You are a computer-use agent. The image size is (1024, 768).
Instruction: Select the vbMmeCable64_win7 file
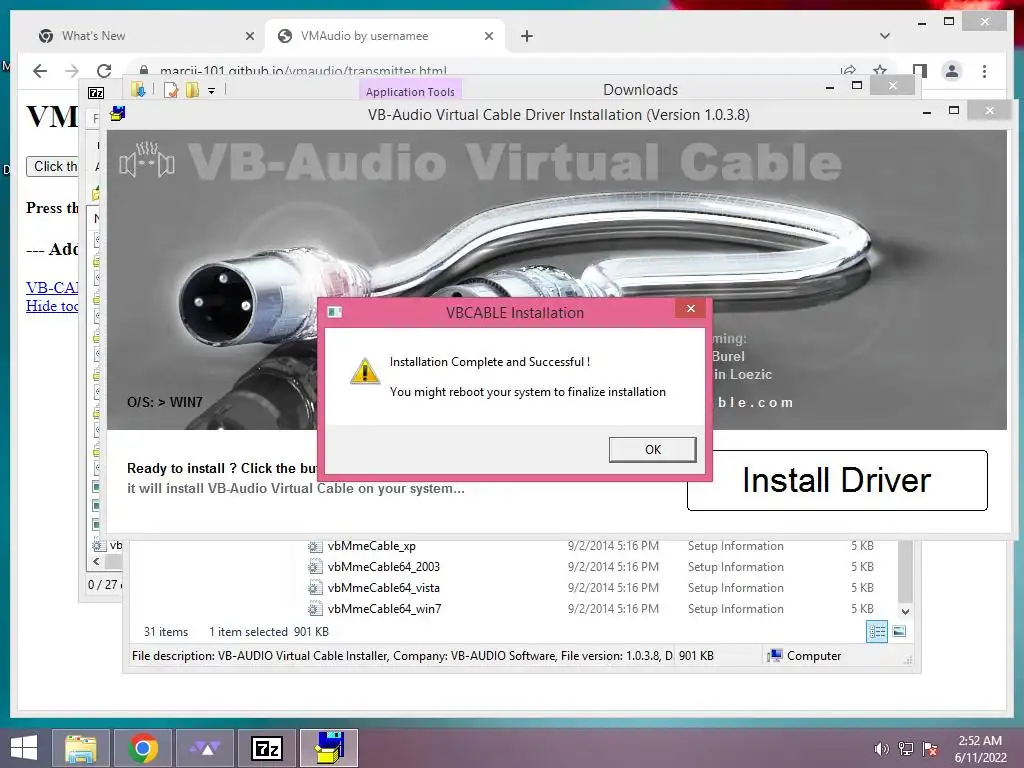pos(384,609)
